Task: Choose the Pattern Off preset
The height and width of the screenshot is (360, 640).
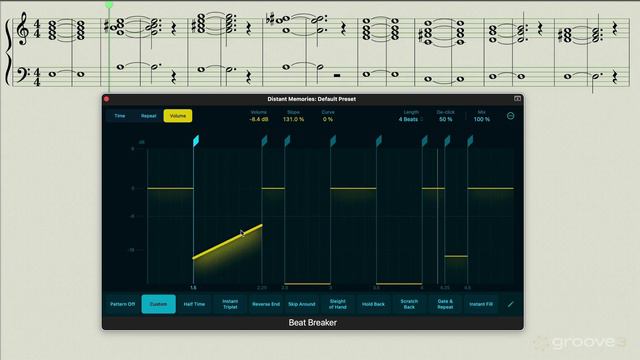Action: tap(122, 304)
